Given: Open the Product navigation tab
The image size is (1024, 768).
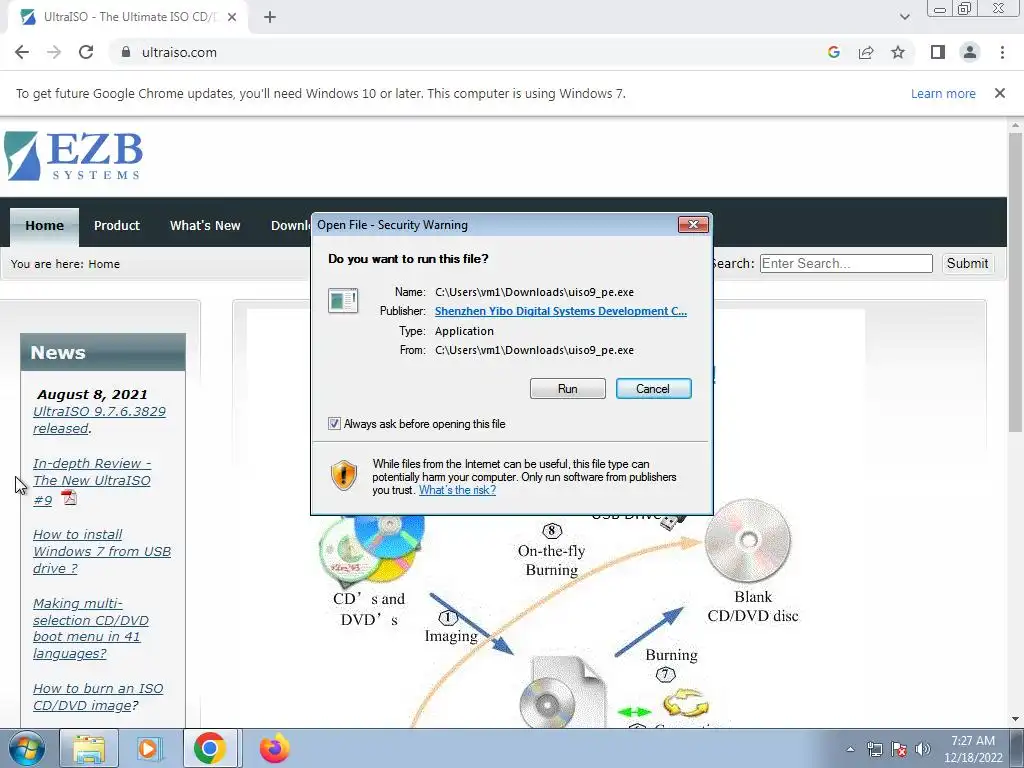Looking at the screenshot, I should point(116,226).
